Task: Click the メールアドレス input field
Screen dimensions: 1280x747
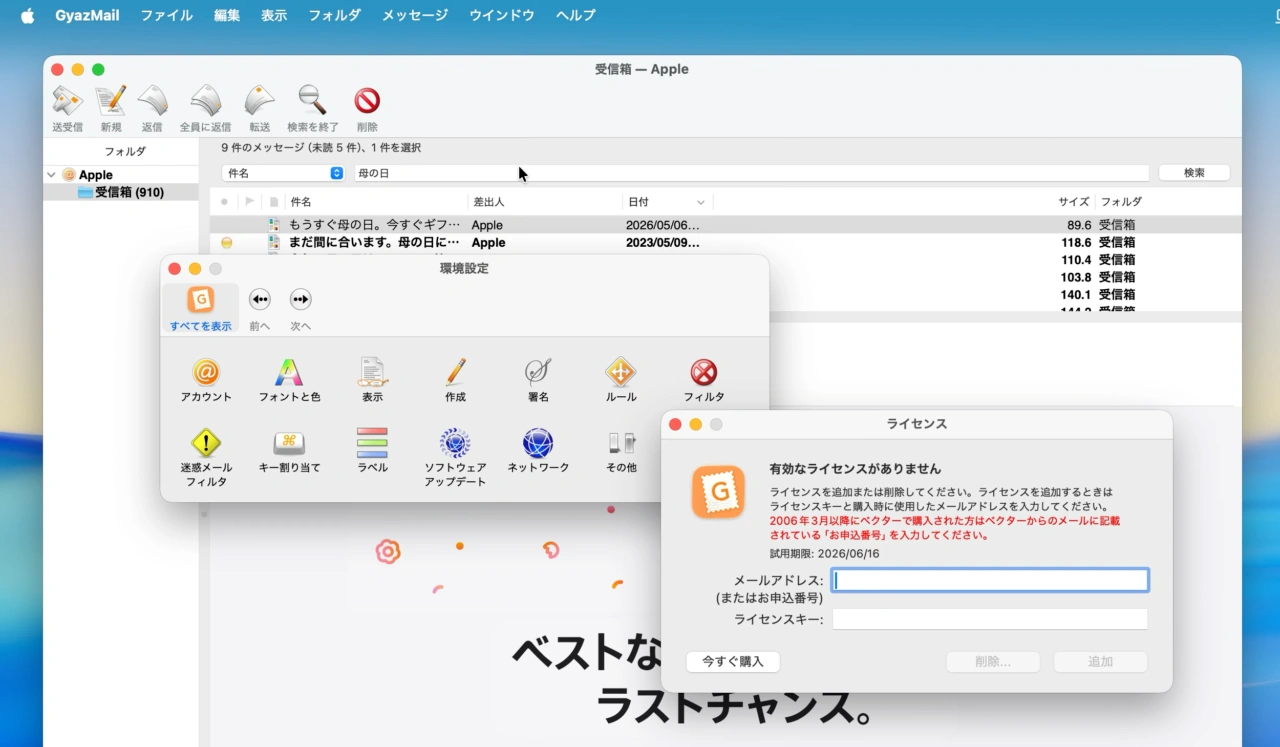Action: (990, 580)
